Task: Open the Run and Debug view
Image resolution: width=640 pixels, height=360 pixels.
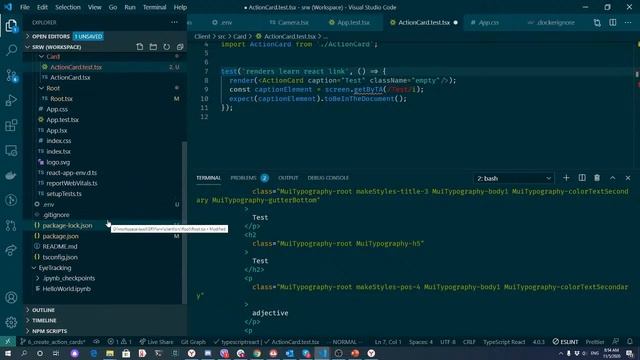Action: click(x=11, y=100)
